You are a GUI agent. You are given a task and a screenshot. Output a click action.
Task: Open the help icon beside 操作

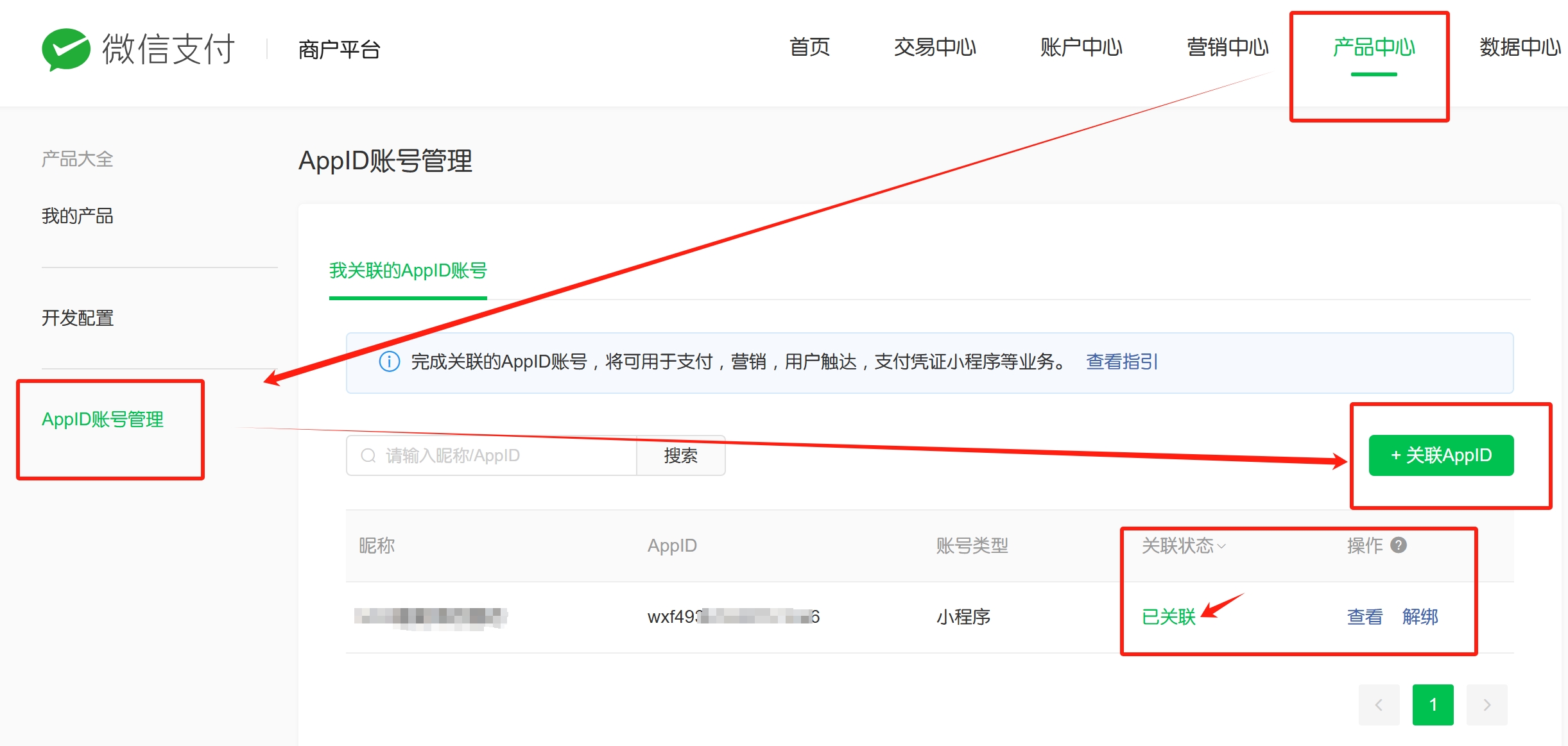[1399, 545]
